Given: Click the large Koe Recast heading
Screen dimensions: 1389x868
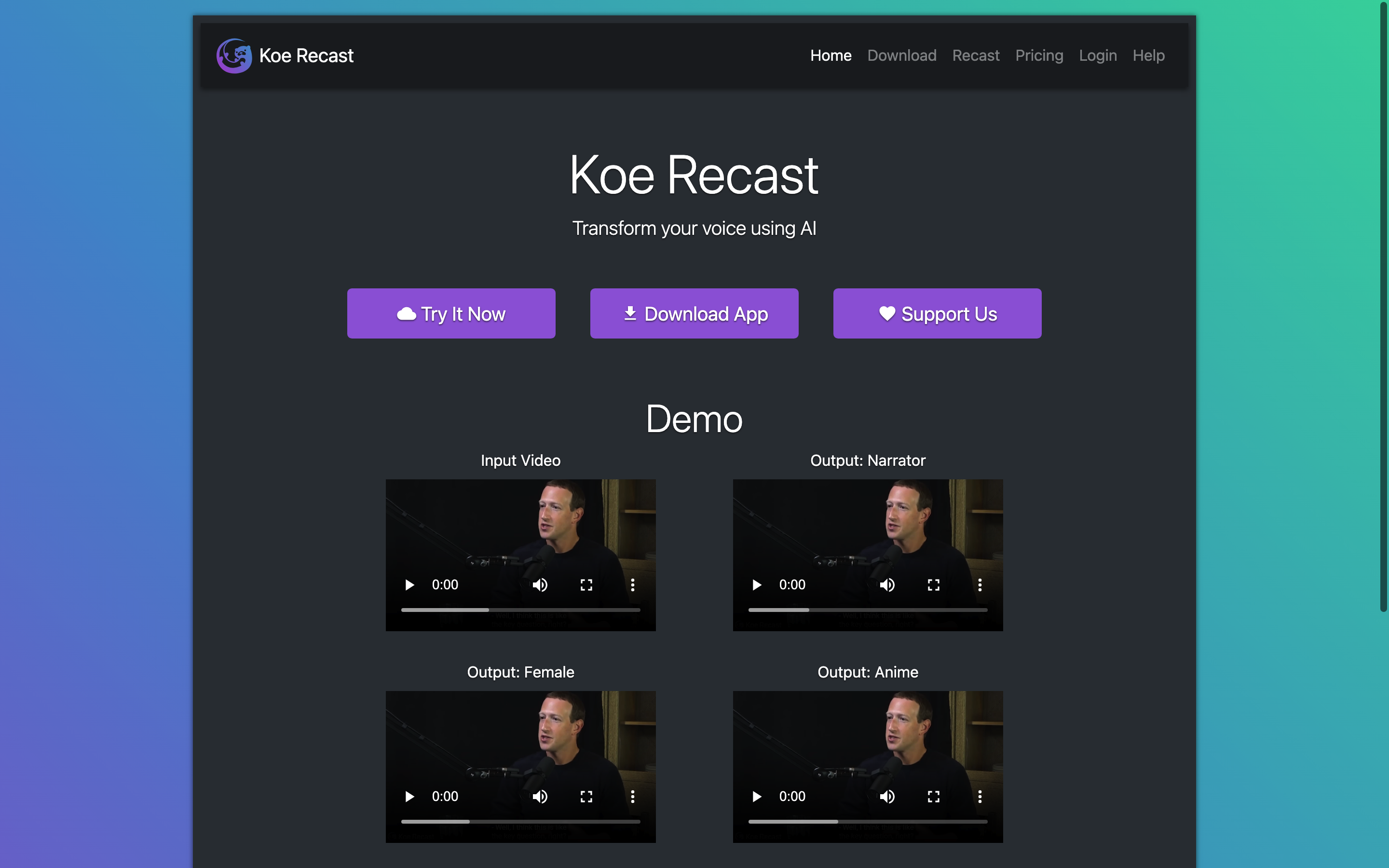Looking at the screenshot, I should click(x=694, y=175).
